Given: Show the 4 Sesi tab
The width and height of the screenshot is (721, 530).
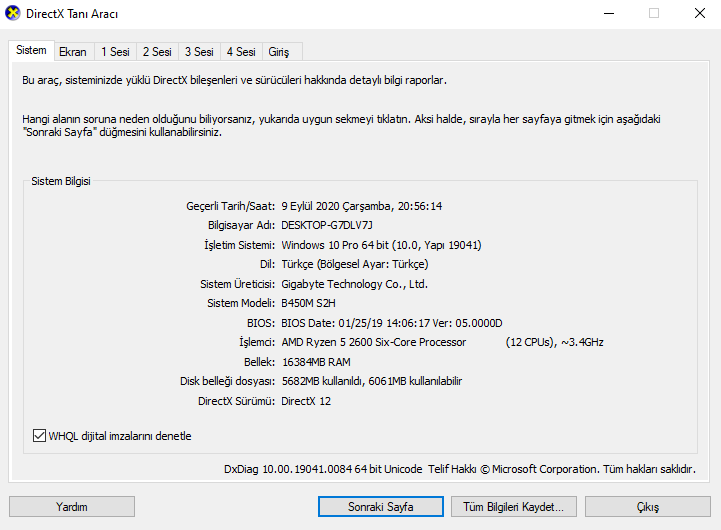Looking at the screenshot, I should click(x=241, y=52).
